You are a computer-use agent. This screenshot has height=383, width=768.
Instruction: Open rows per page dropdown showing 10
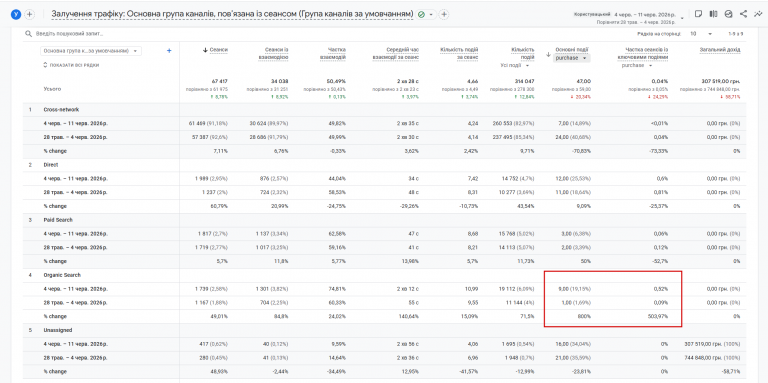701,34
